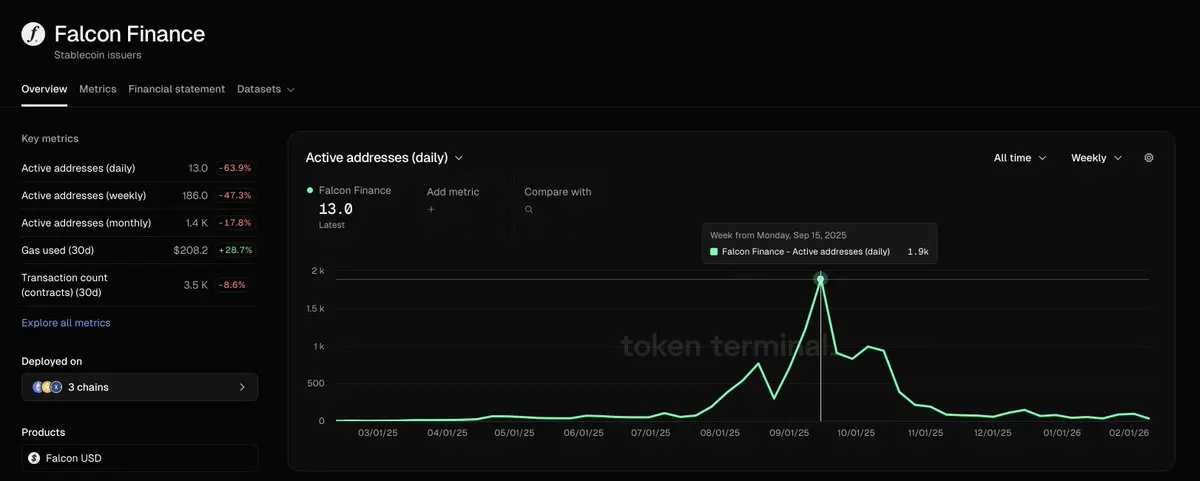Open the Datasets dropdown menu

pyautogui.click(x=265, y=89)
